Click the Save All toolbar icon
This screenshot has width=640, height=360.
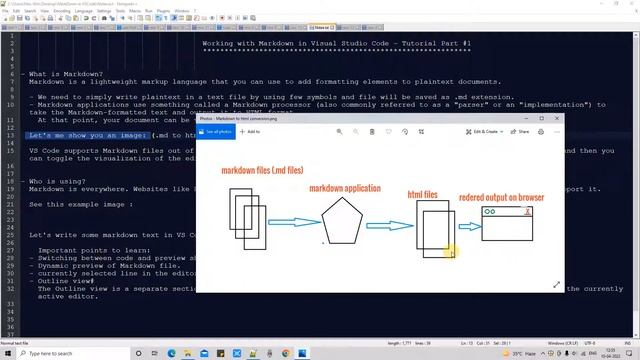(27, 18)
